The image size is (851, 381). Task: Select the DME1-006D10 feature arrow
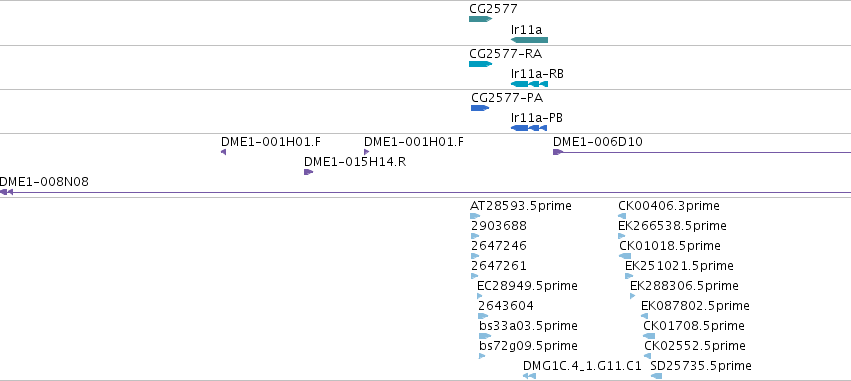557,152
